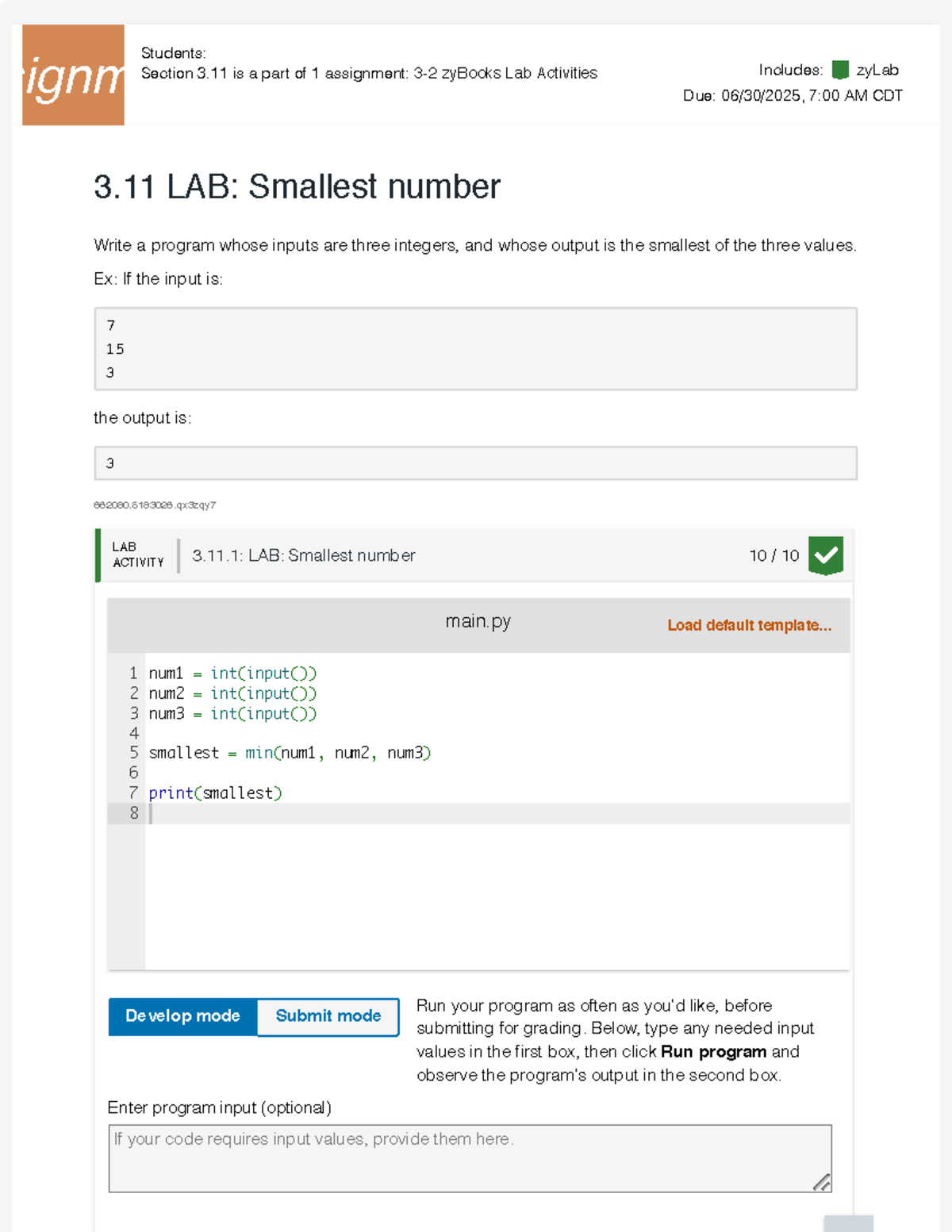Select Develop mode
Image resolution: width=952 pixels, height=1232 pixels.
click(x=182, y=1016)
